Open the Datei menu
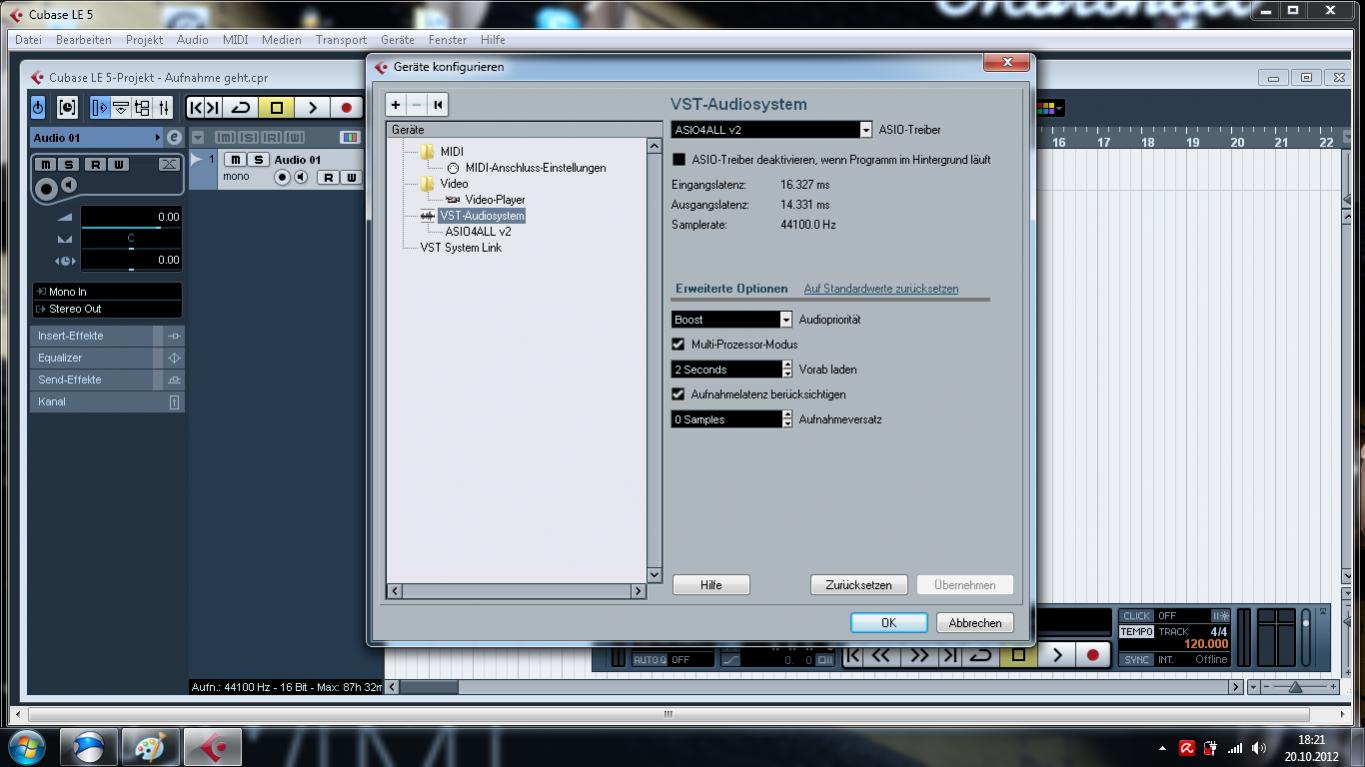The width and height of the screenshot is (1365, 767). [28, 40]
